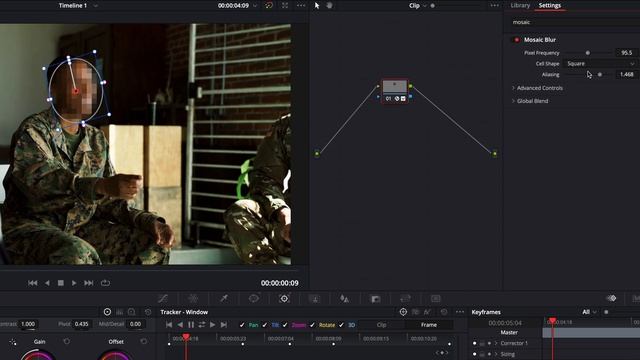Toggle the Mosaic Blur enable switch

(517, 40)
